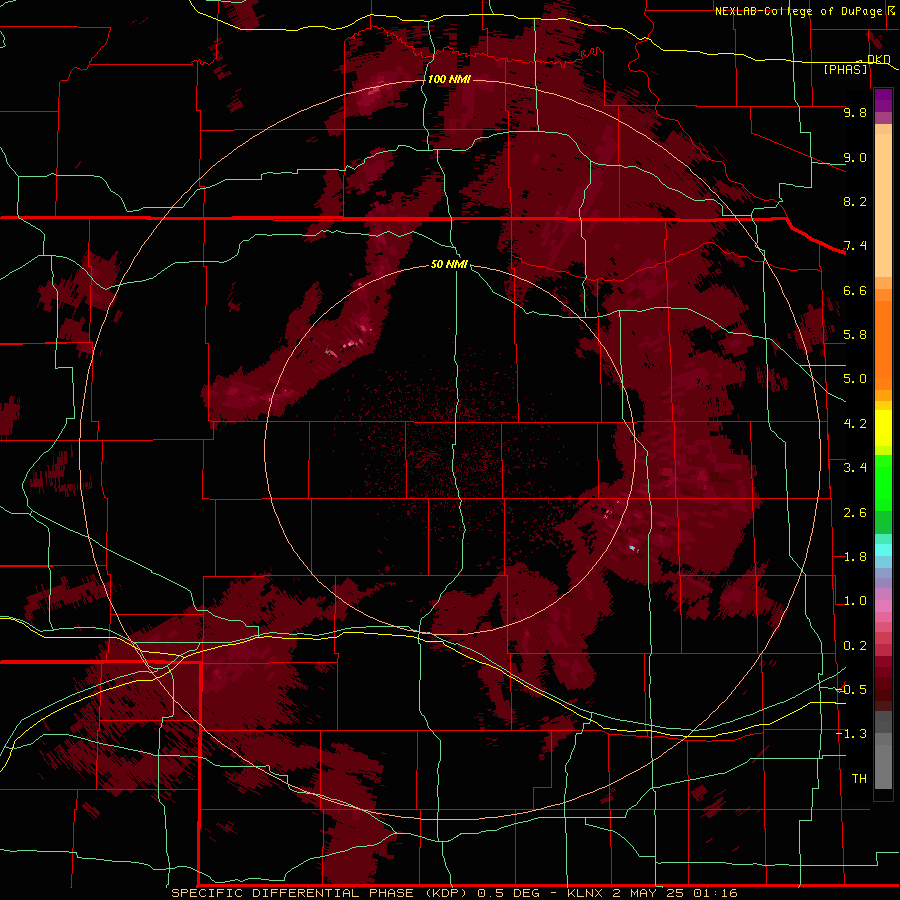Click the 1.8 value on color scale
Image resolution: width=900 pixels, height=900 pixels.
(x=855, y=557)
